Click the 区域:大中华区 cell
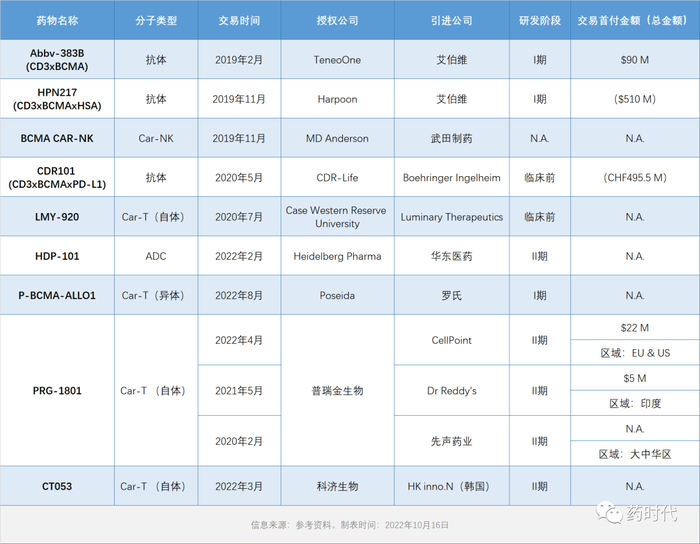 pyautogui.click(x=635, y=454)
